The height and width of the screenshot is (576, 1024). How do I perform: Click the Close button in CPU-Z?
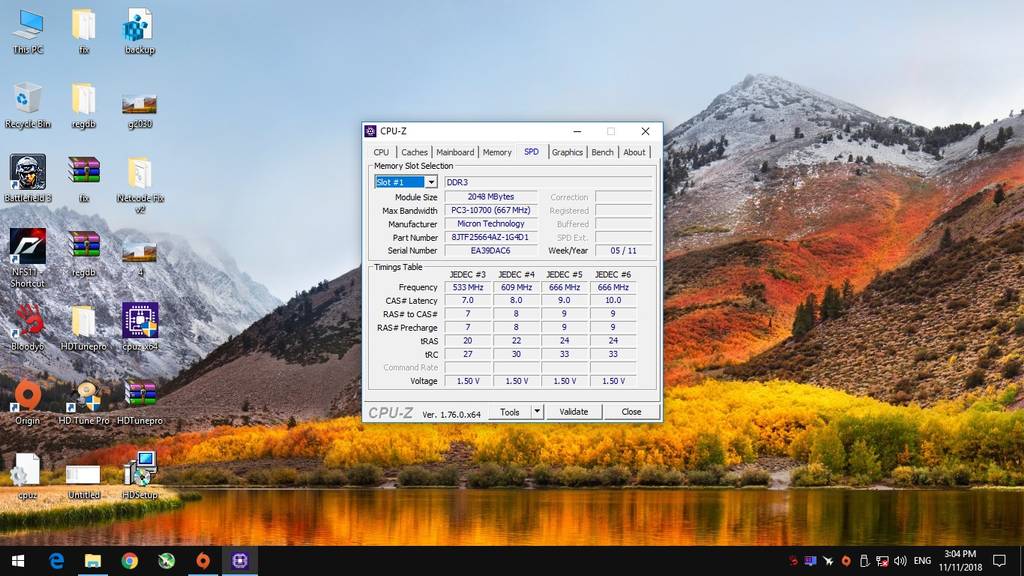pos(631,411)
